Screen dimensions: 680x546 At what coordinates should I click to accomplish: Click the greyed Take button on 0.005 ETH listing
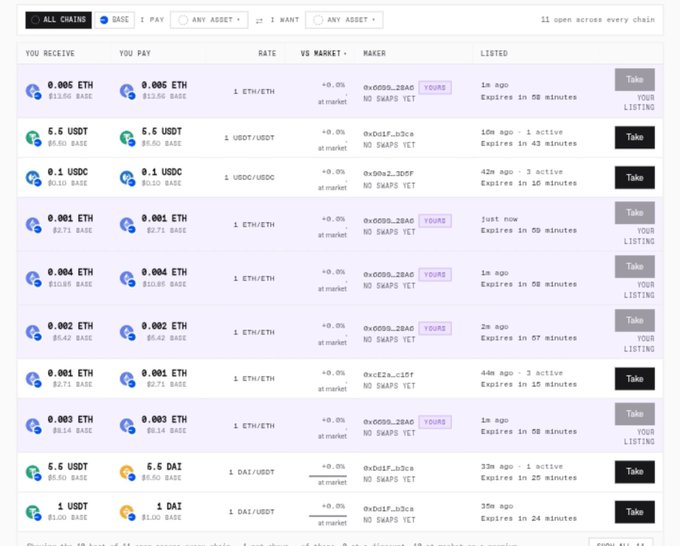click(634, 79)
